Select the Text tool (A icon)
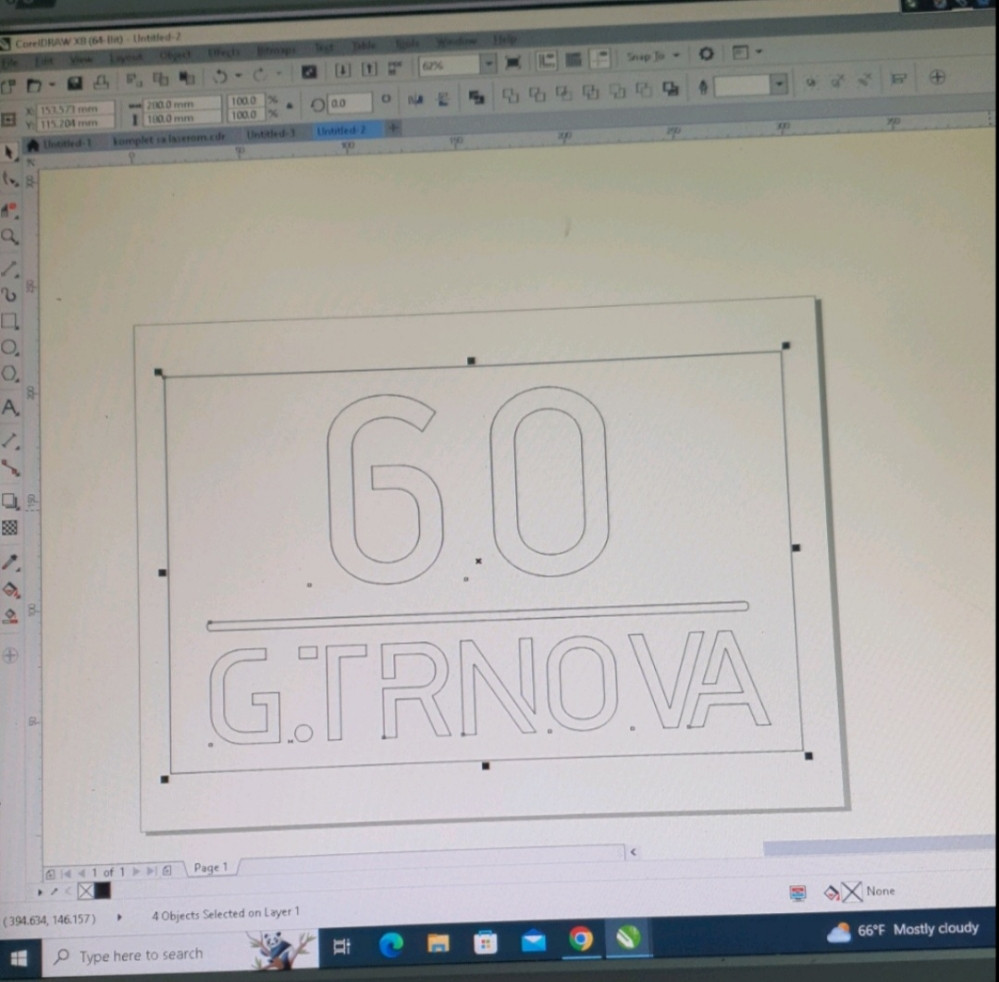Viewport: 999px width, 982px height. click(x=10, y=407)
